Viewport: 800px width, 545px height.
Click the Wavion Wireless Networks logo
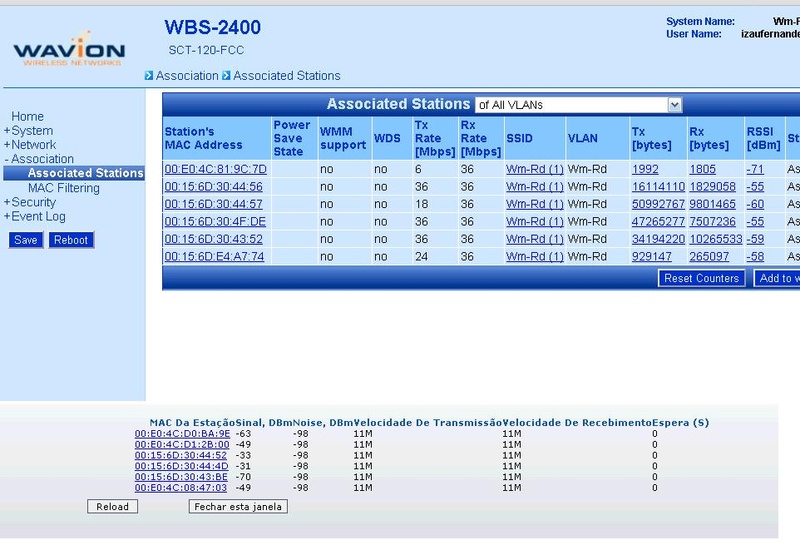tap(69, 48)
